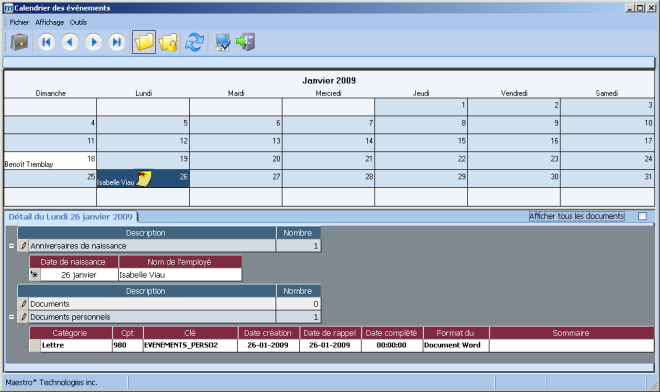Click the Format du column header
Image resolution: width=660 pixels, height=392 pixels.
(455, 333)
